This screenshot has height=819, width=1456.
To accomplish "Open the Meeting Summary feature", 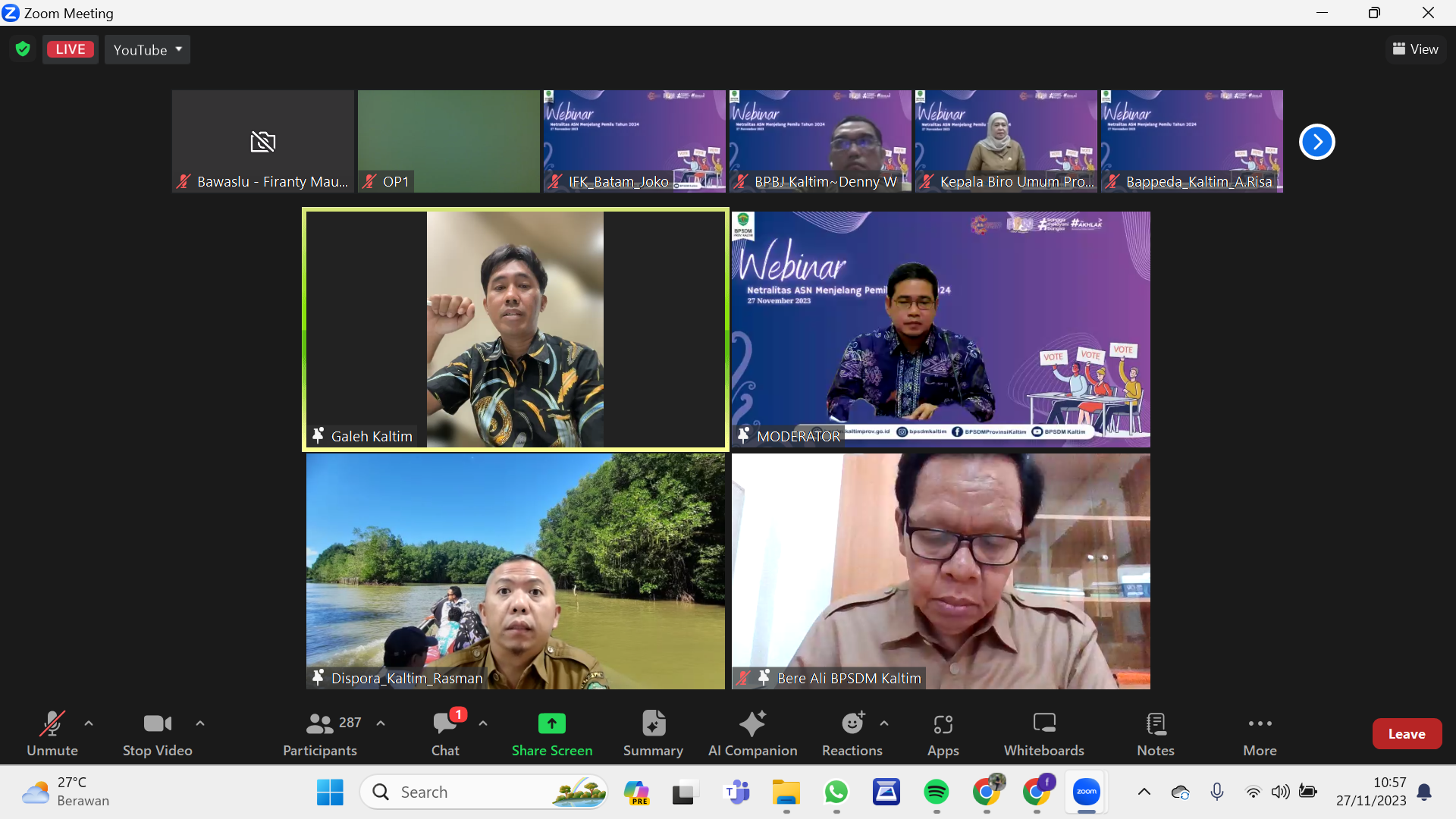I will [x=652, y=732].
